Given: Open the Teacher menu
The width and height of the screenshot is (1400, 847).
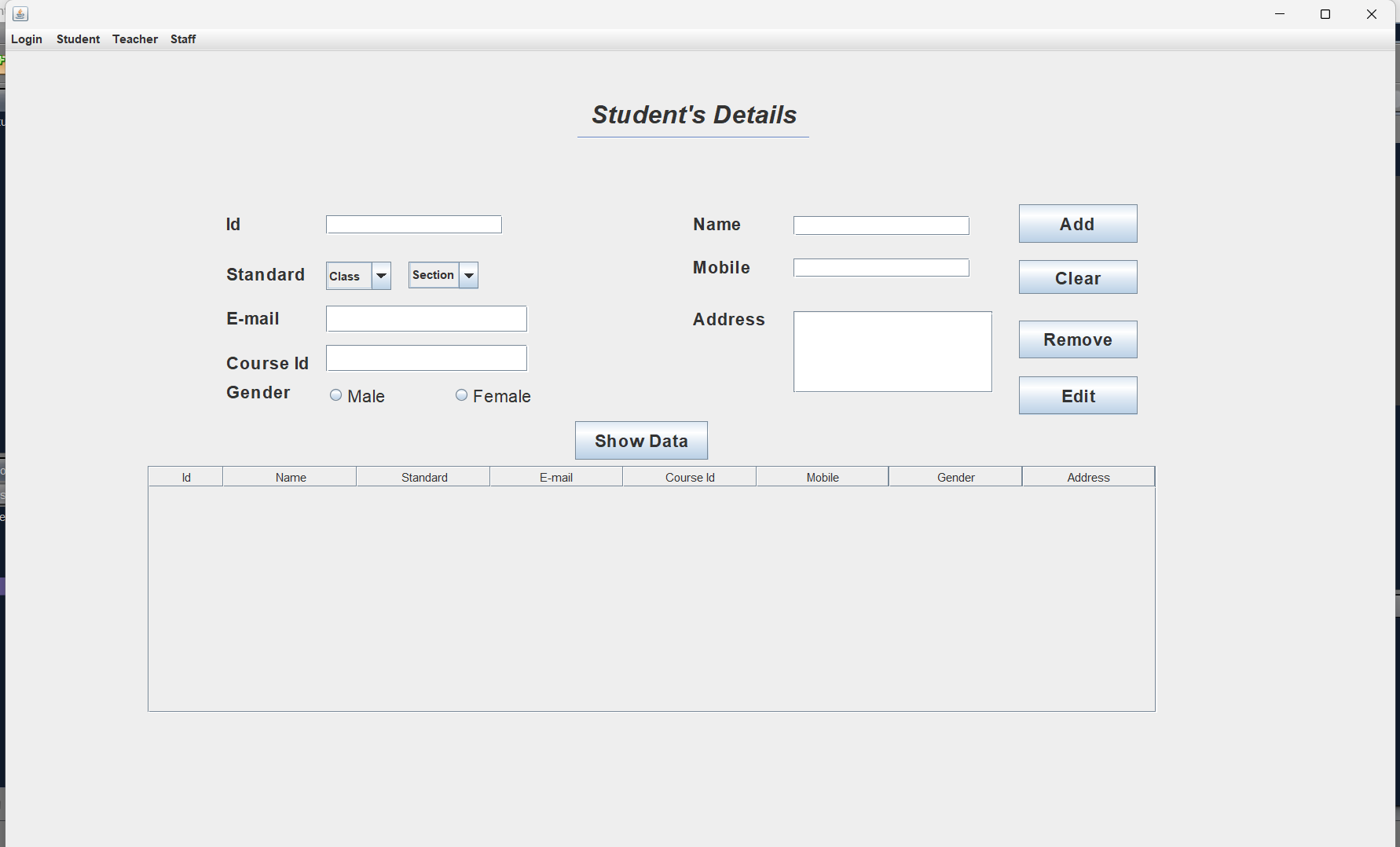Looking at the screenshot, I should 135,39.
